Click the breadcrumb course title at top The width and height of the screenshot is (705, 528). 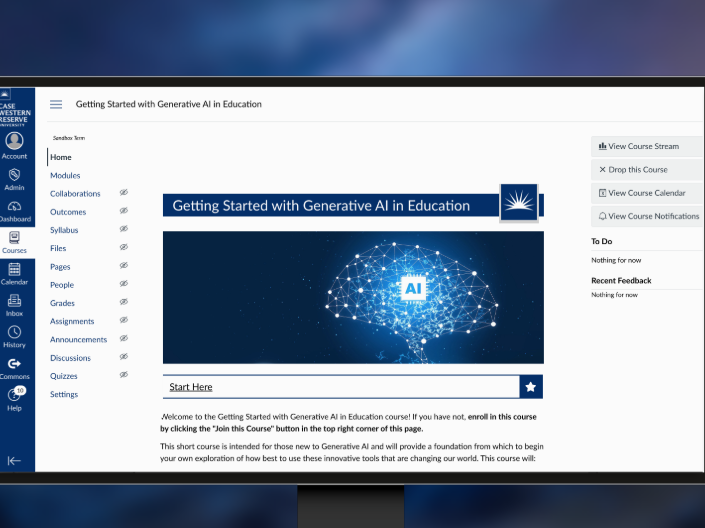click(x=169, y=104)
